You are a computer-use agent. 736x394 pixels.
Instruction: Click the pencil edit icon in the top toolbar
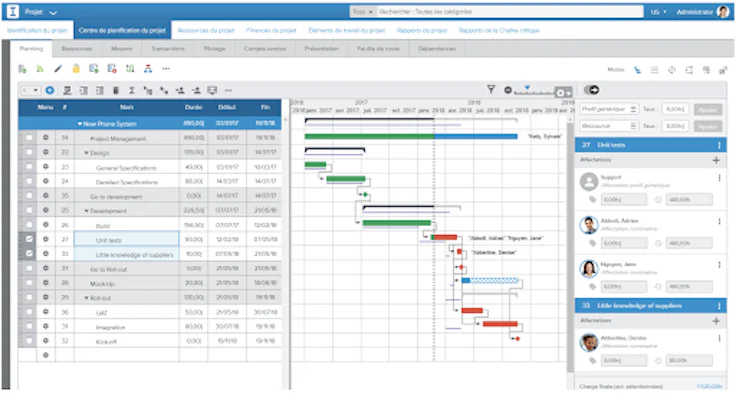point(58,69)
